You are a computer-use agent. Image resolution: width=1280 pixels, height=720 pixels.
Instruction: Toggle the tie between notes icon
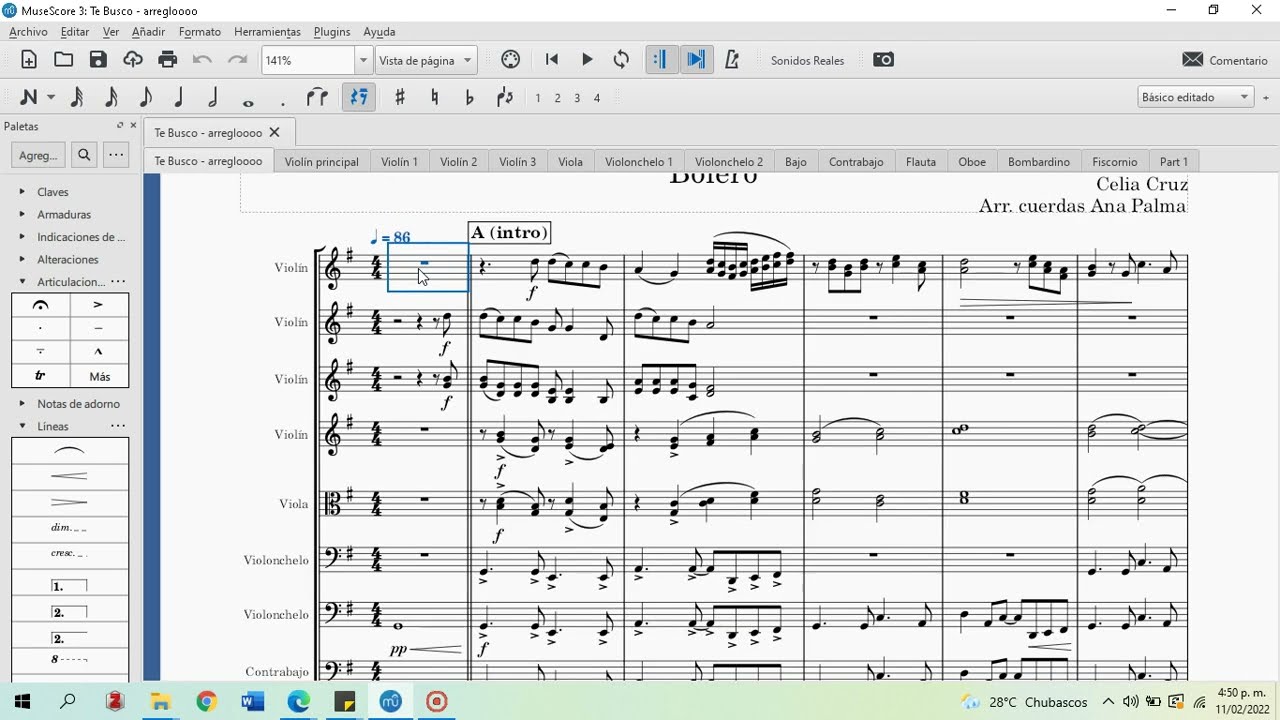(317, 97)
